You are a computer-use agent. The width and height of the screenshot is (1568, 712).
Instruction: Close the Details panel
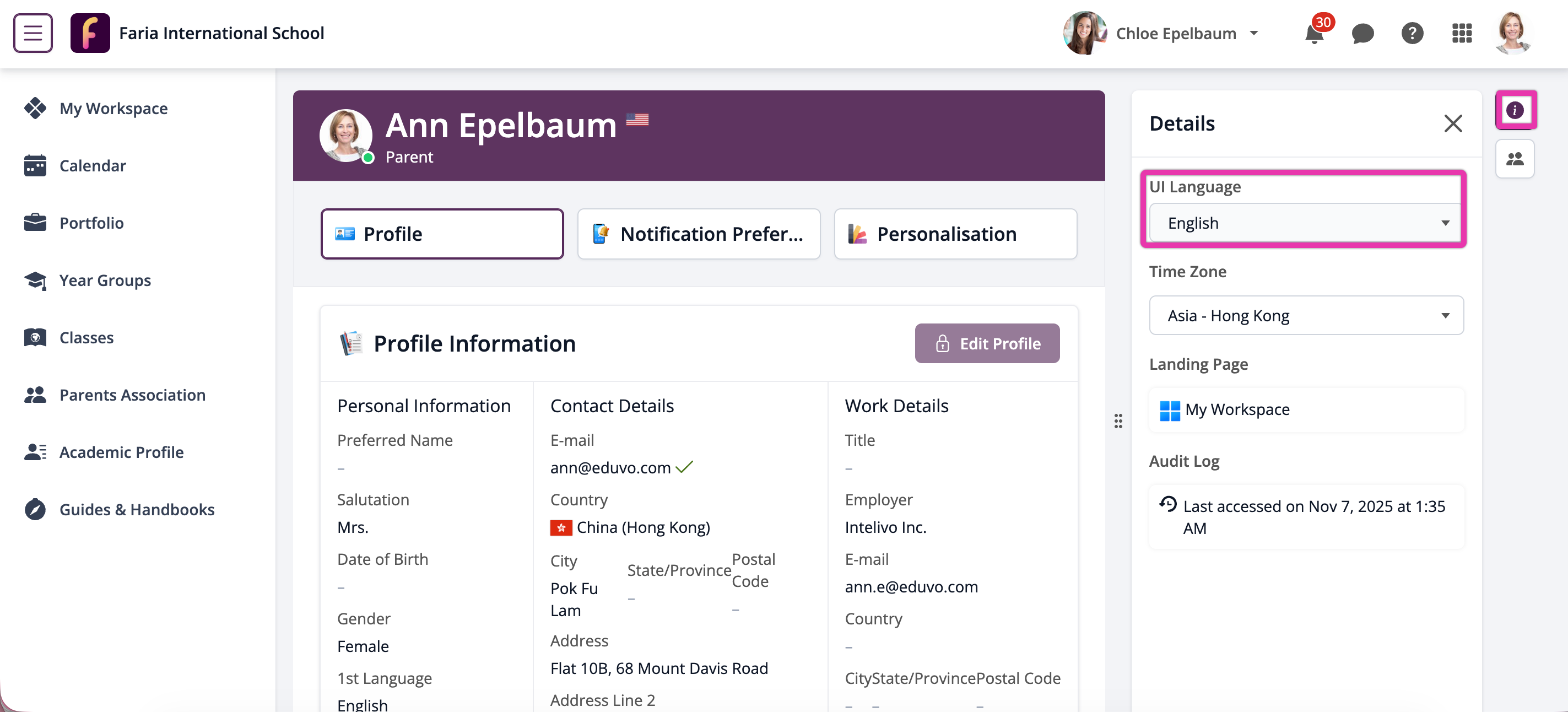tap(1452, 123)
